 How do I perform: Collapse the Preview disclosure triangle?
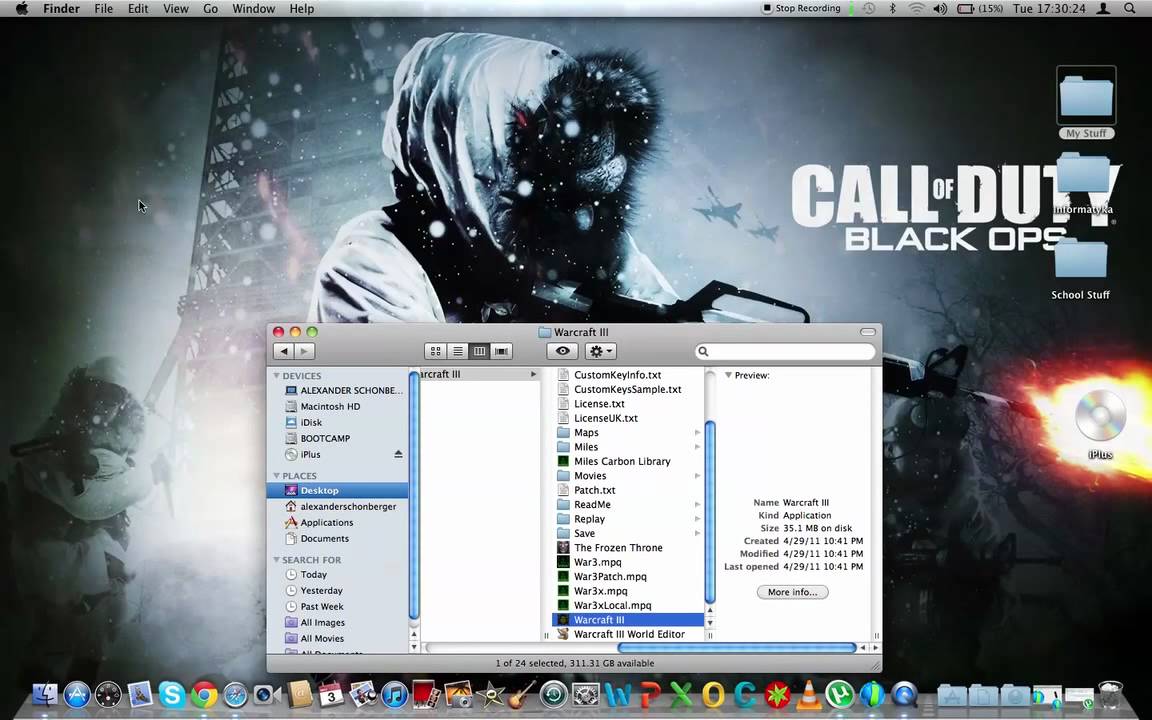pyautogui.click(x=728, y=375)
